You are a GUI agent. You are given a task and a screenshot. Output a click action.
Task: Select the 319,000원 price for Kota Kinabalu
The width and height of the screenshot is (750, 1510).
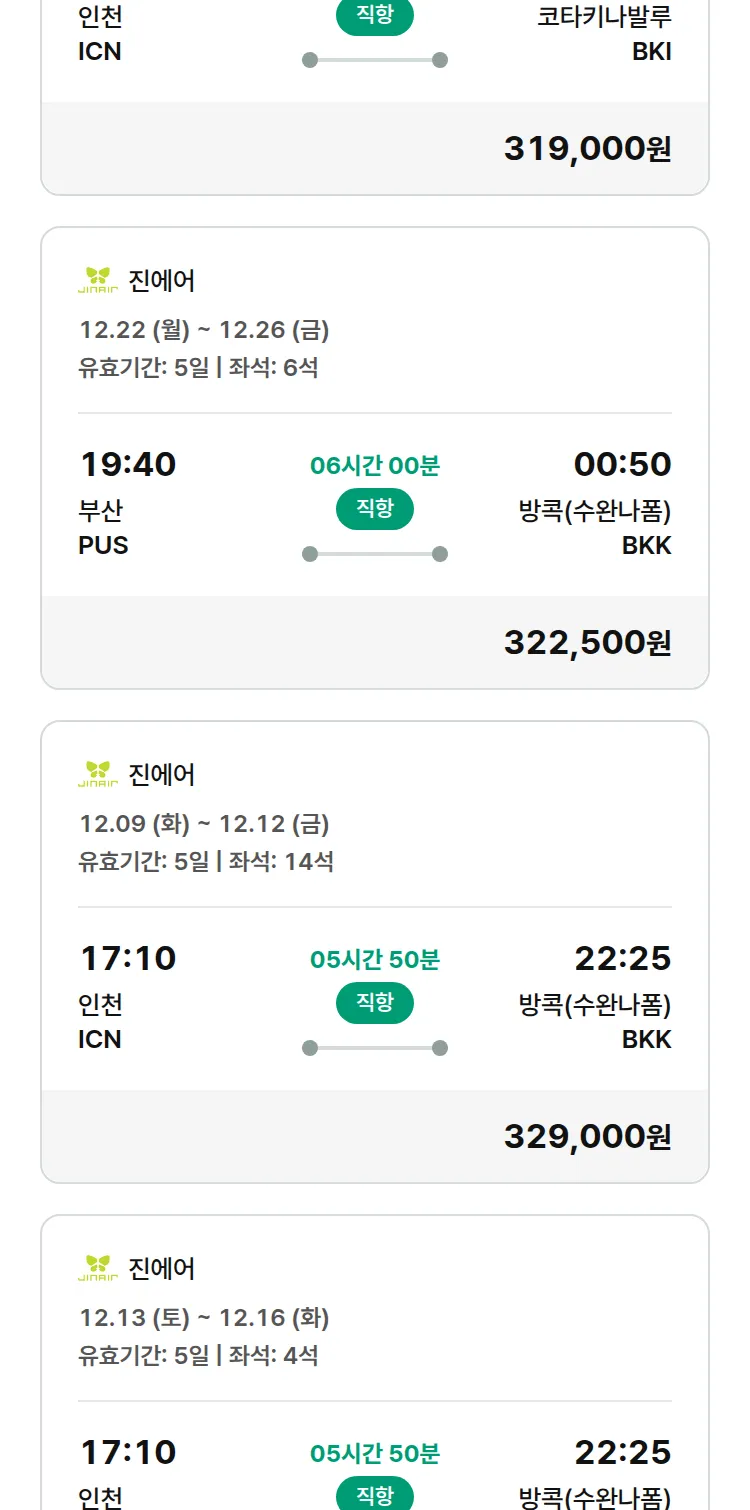coord(587,149)
